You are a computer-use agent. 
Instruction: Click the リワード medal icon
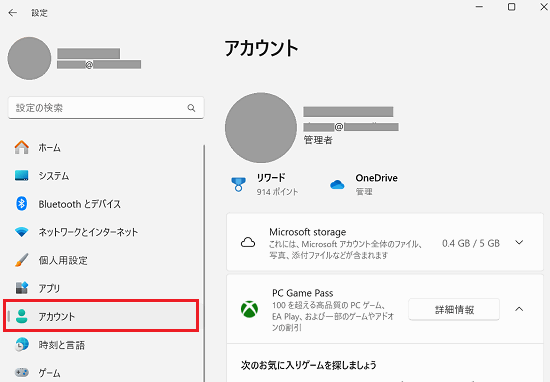239,184
